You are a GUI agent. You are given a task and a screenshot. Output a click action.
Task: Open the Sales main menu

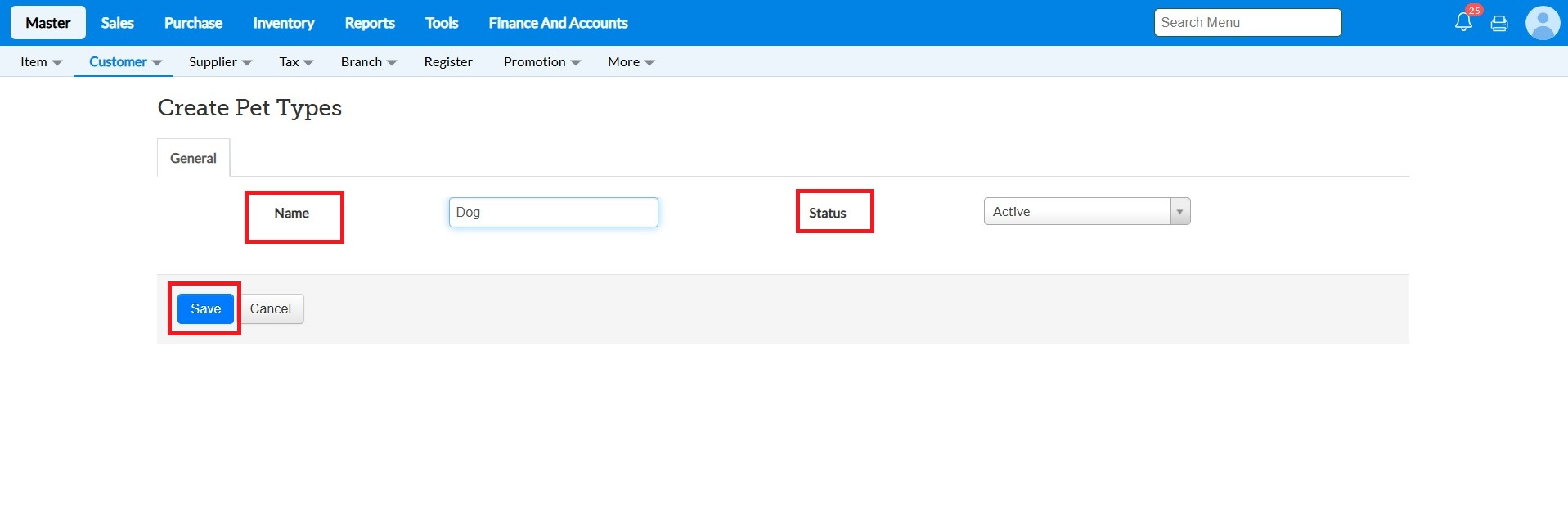(x=117, y=23)
